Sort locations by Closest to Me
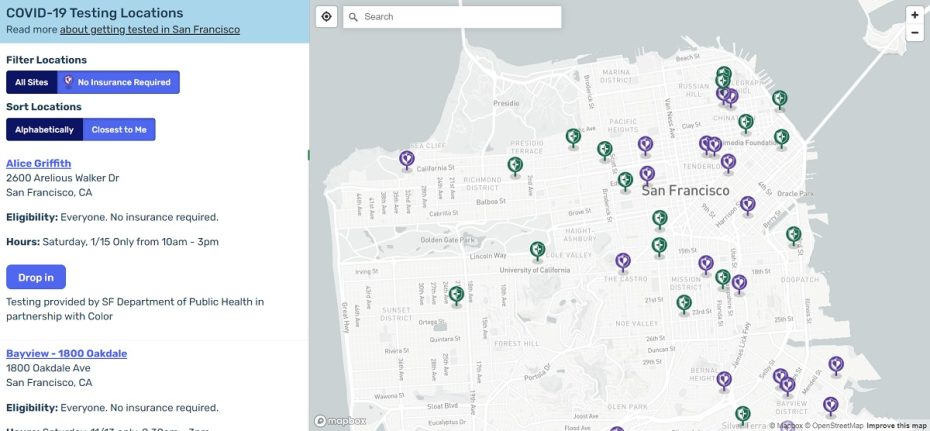Screen dimensions: 930x431 tap(119, 130)
